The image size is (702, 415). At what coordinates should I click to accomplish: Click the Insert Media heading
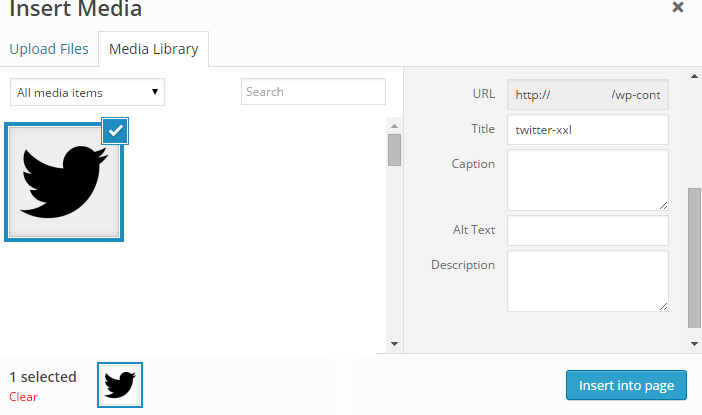76,9
